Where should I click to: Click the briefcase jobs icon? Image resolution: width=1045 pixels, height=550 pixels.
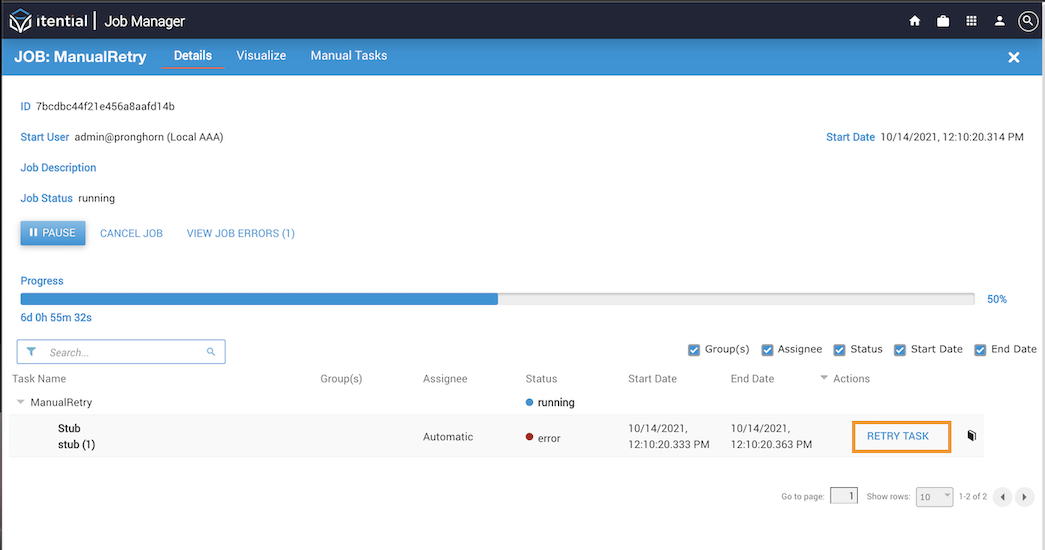click(943, 21)
